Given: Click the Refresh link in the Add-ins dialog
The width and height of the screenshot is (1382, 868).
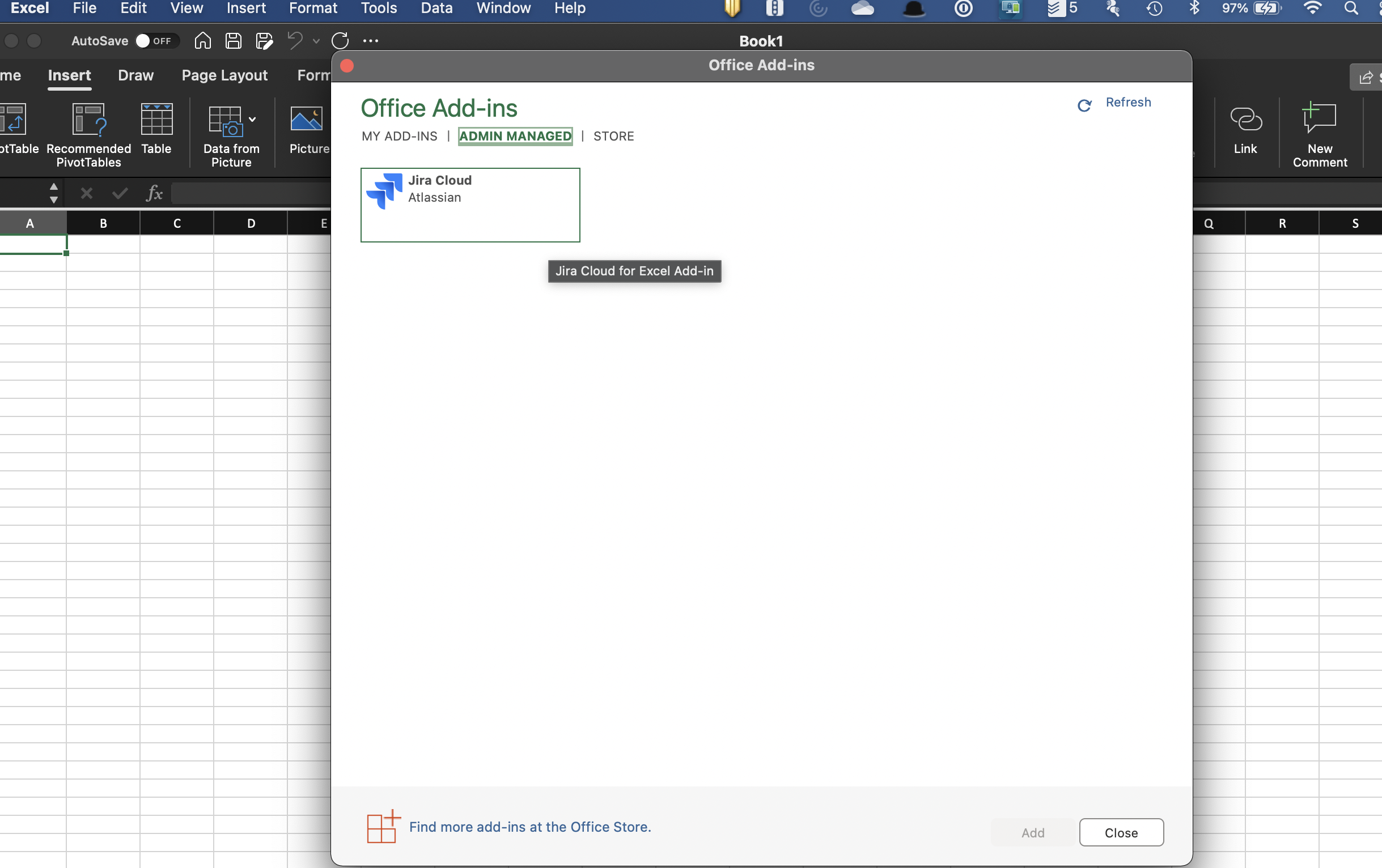Looking at the screenshot, I should tap(1128, 102).
